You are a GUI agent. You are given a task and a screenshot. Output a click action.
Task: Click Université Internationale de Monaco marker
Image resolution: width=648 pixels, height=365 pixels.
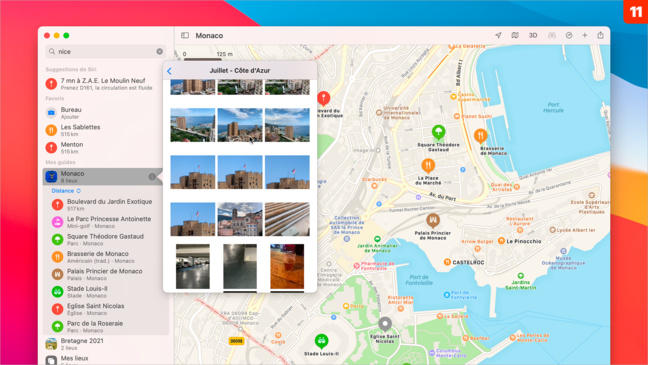(x=379, y=112)
